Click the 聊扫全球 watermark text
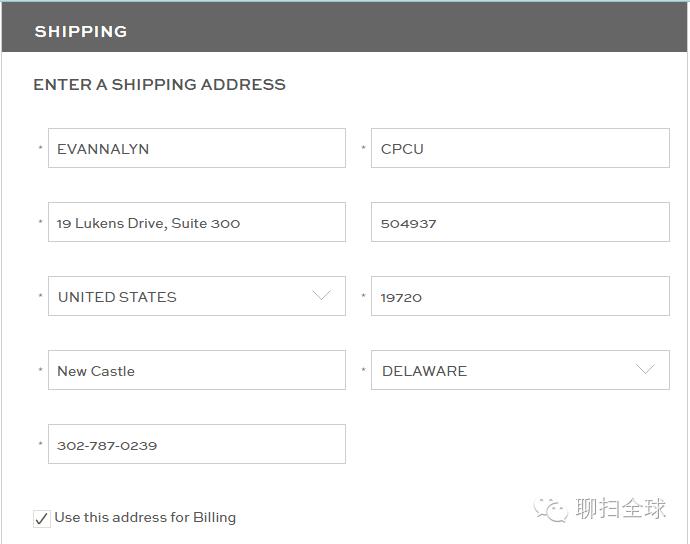 click(620, 509)
